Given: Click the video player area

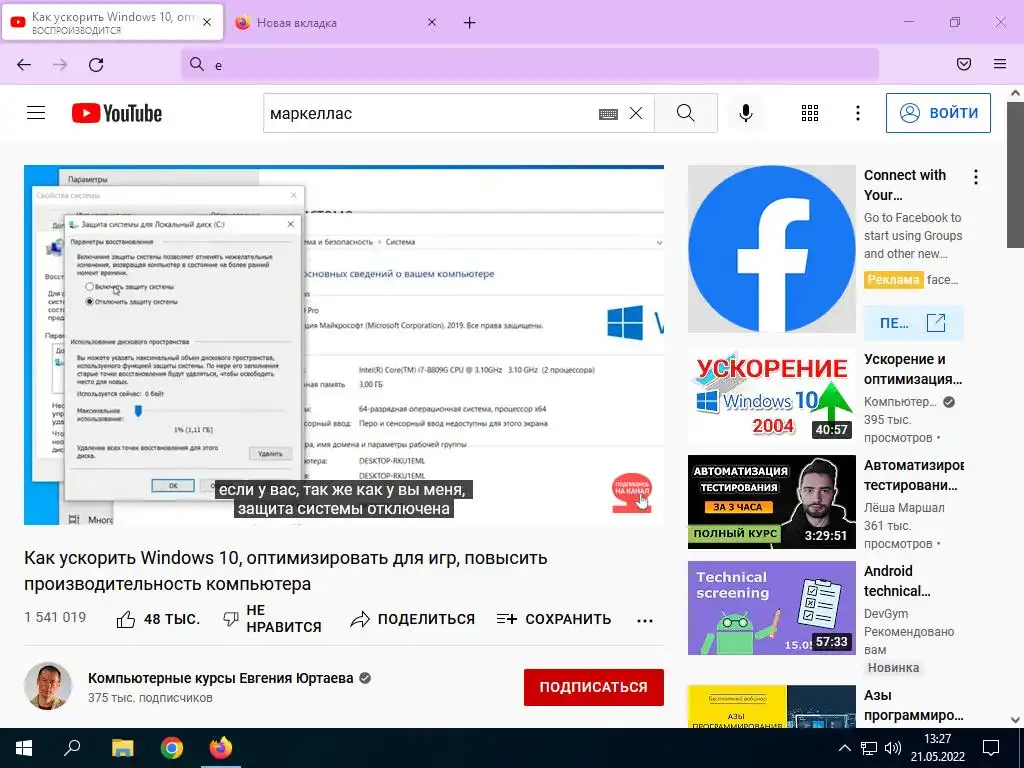Looking at the screenshot, I should [x=344, y=345].
